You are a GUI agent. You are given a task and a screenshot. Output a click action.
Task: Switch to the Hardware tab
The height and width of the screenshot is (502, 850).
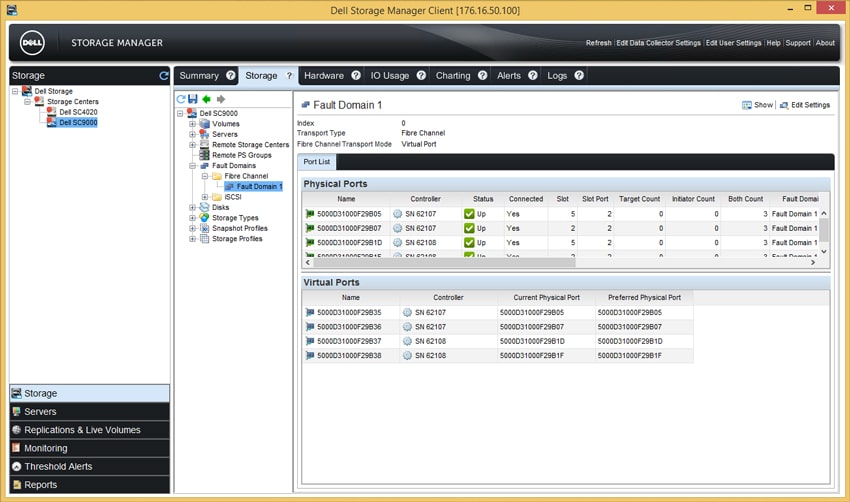(x=324, y=76)
